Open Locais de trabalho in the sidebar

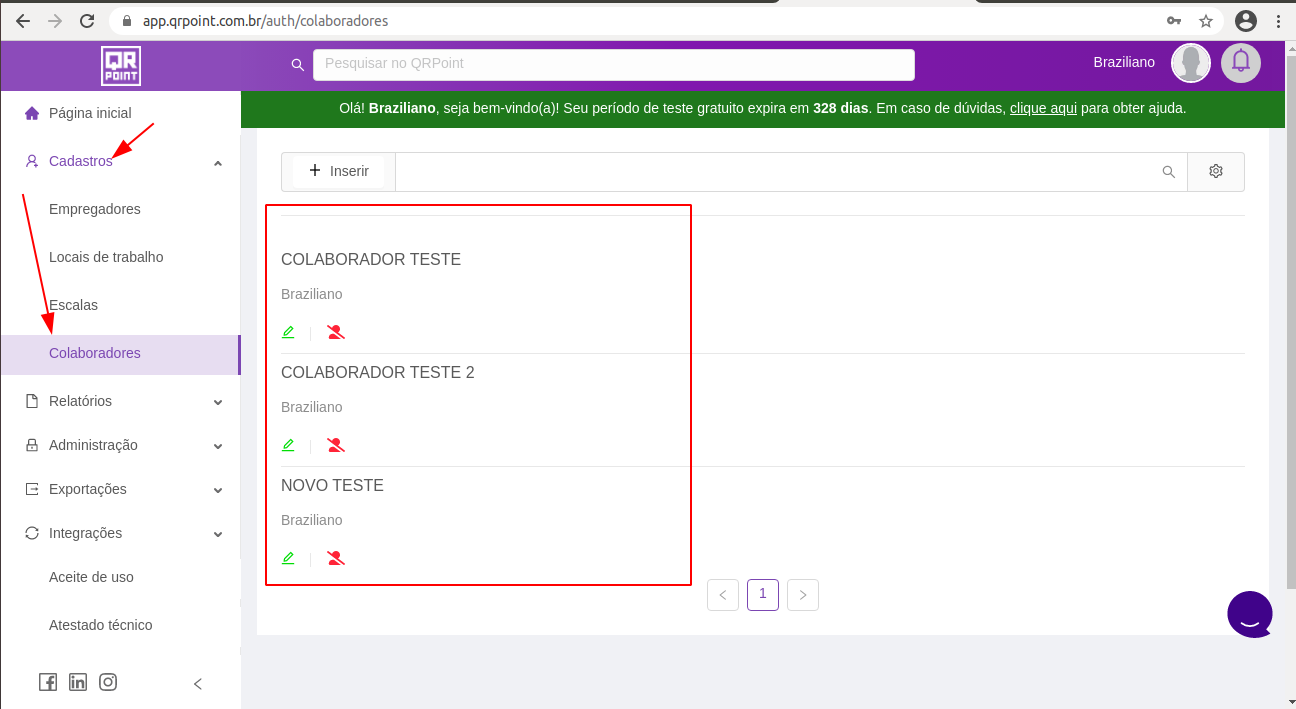click(106, 257)
